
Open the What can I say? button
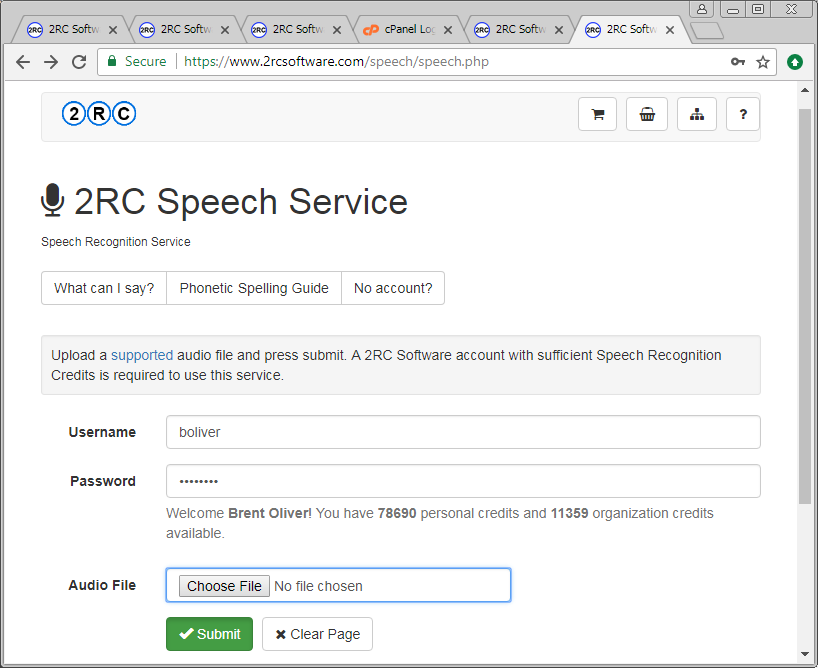(104, 288)
